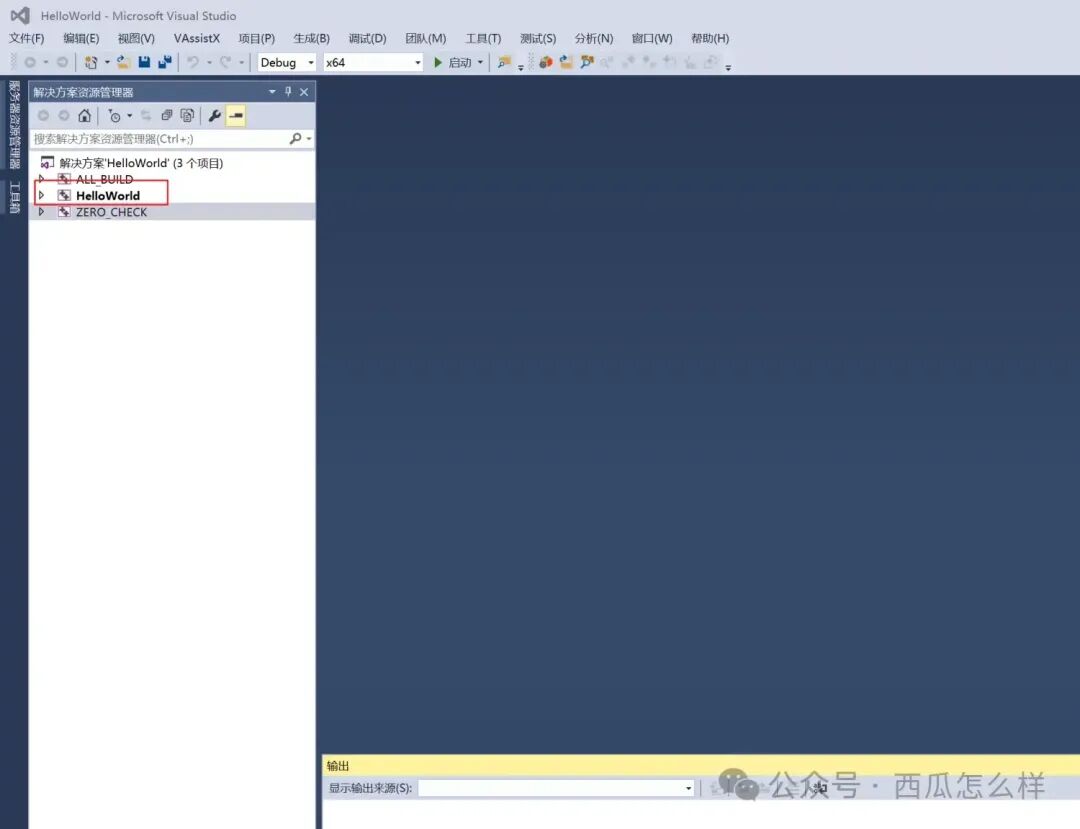Open the 显示输出来源 combo box

(555, 787)
